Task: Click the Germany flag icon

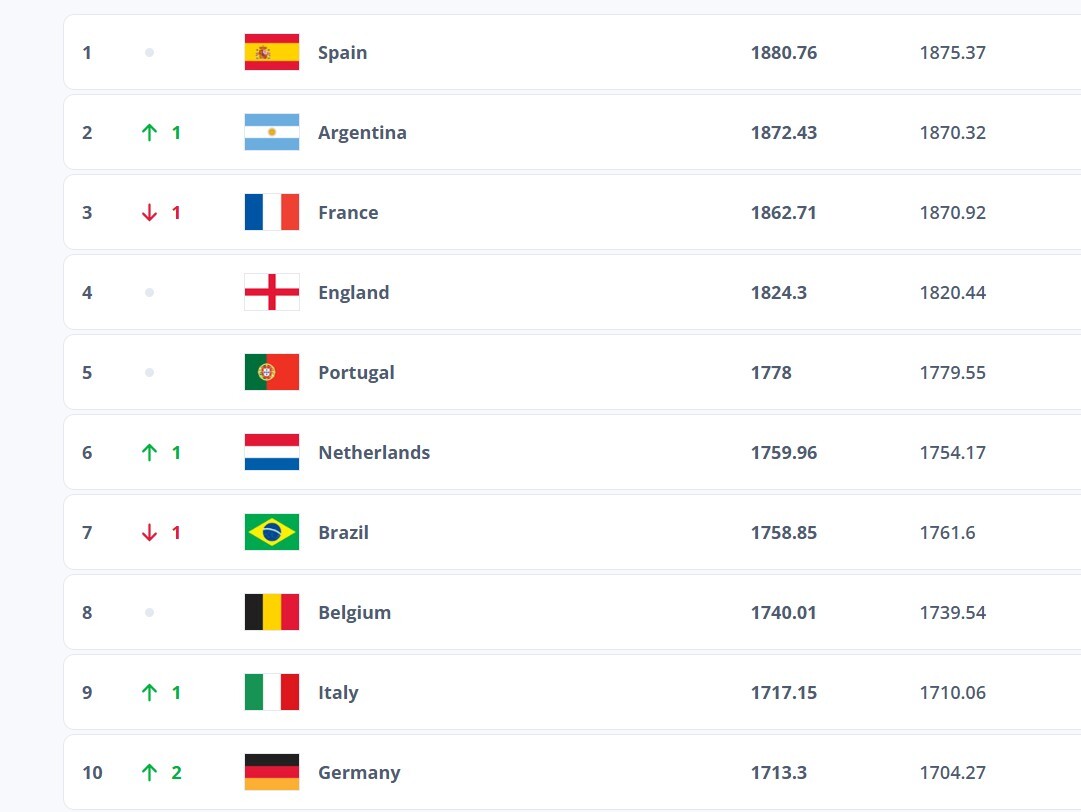Action: pyautogui.click(x=272, y=772)
